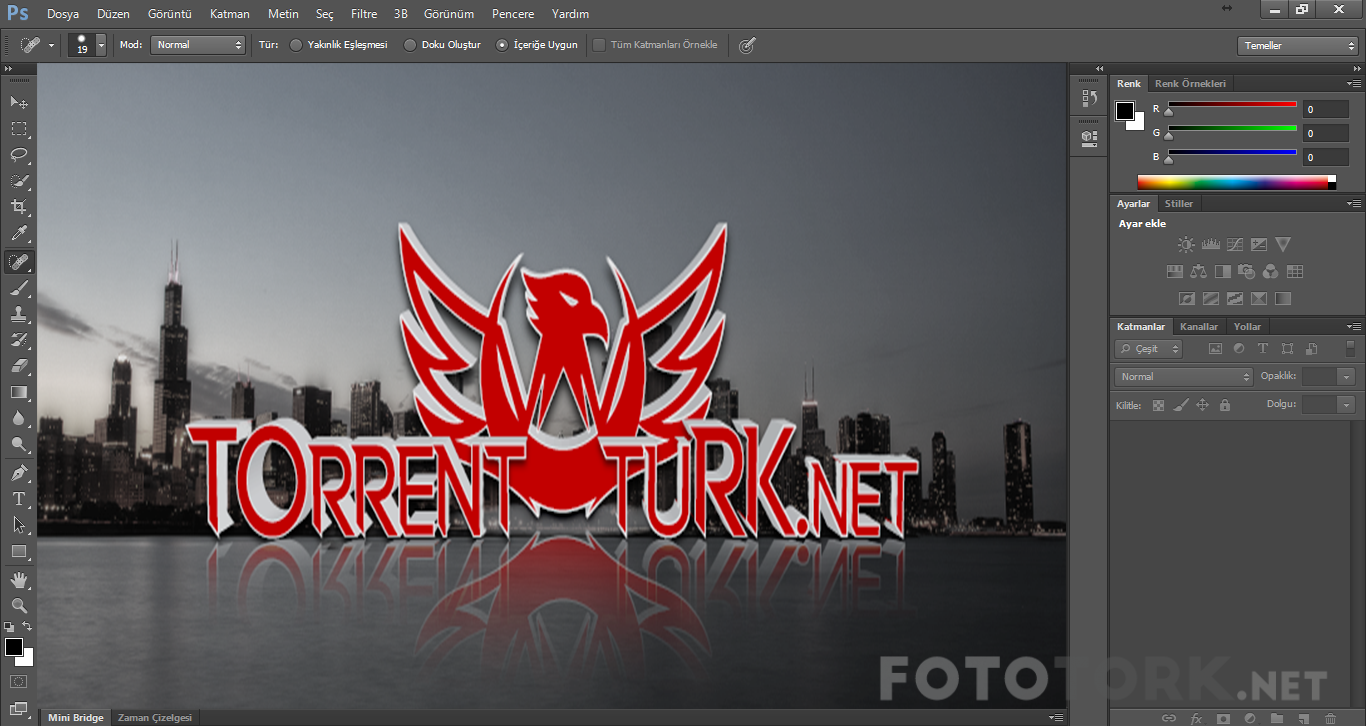Select the Spot Healing Brush tool
Screen dimensions: 1366x726
(x=19, y=262)
